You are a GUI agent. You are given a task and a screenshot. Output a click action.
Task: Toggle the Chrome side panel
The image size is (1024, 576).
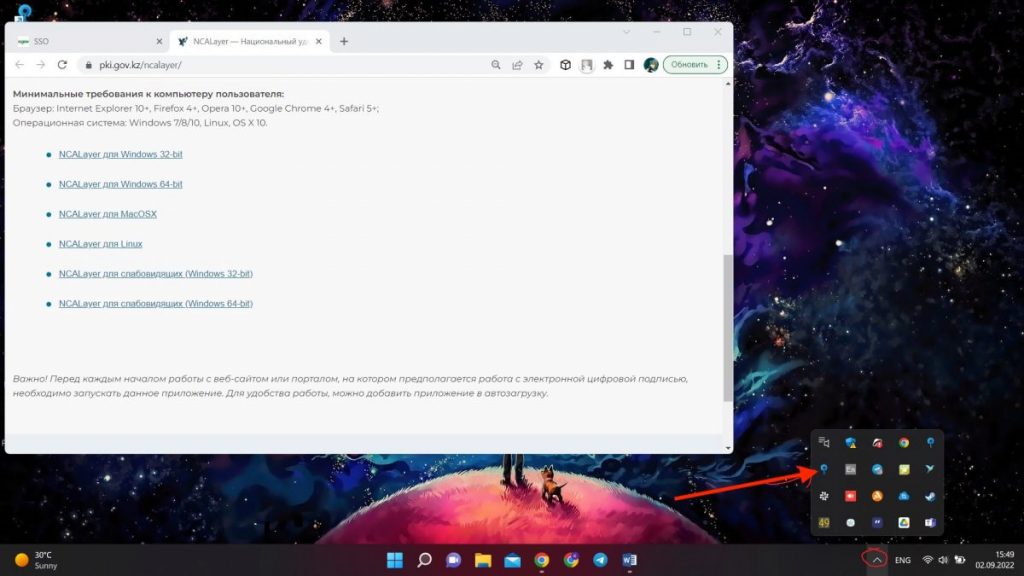[x=629, y=65]
